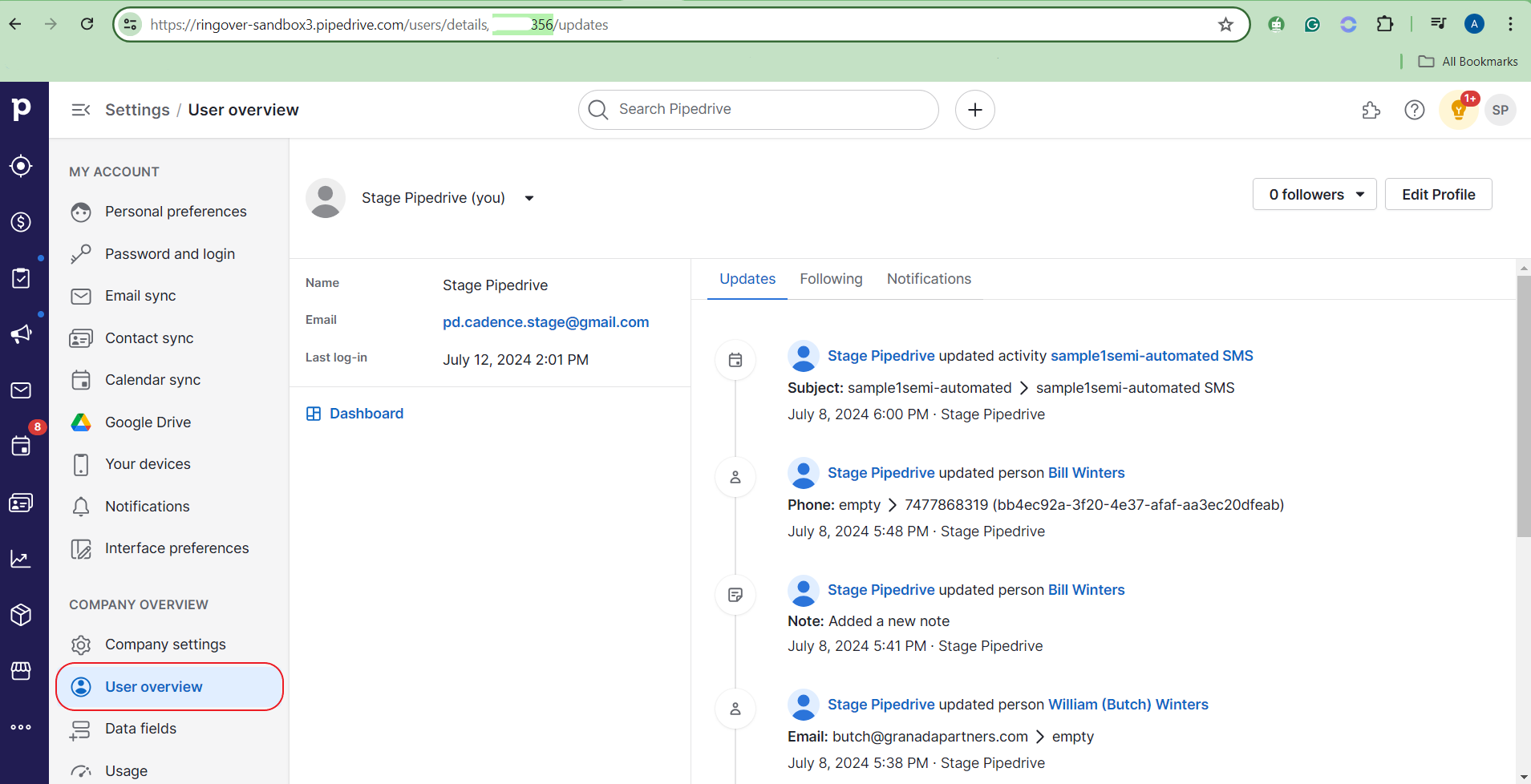Expand the Stage Pipedrive (you) user dropdown

pyautogui.click(x=529, y=198)
